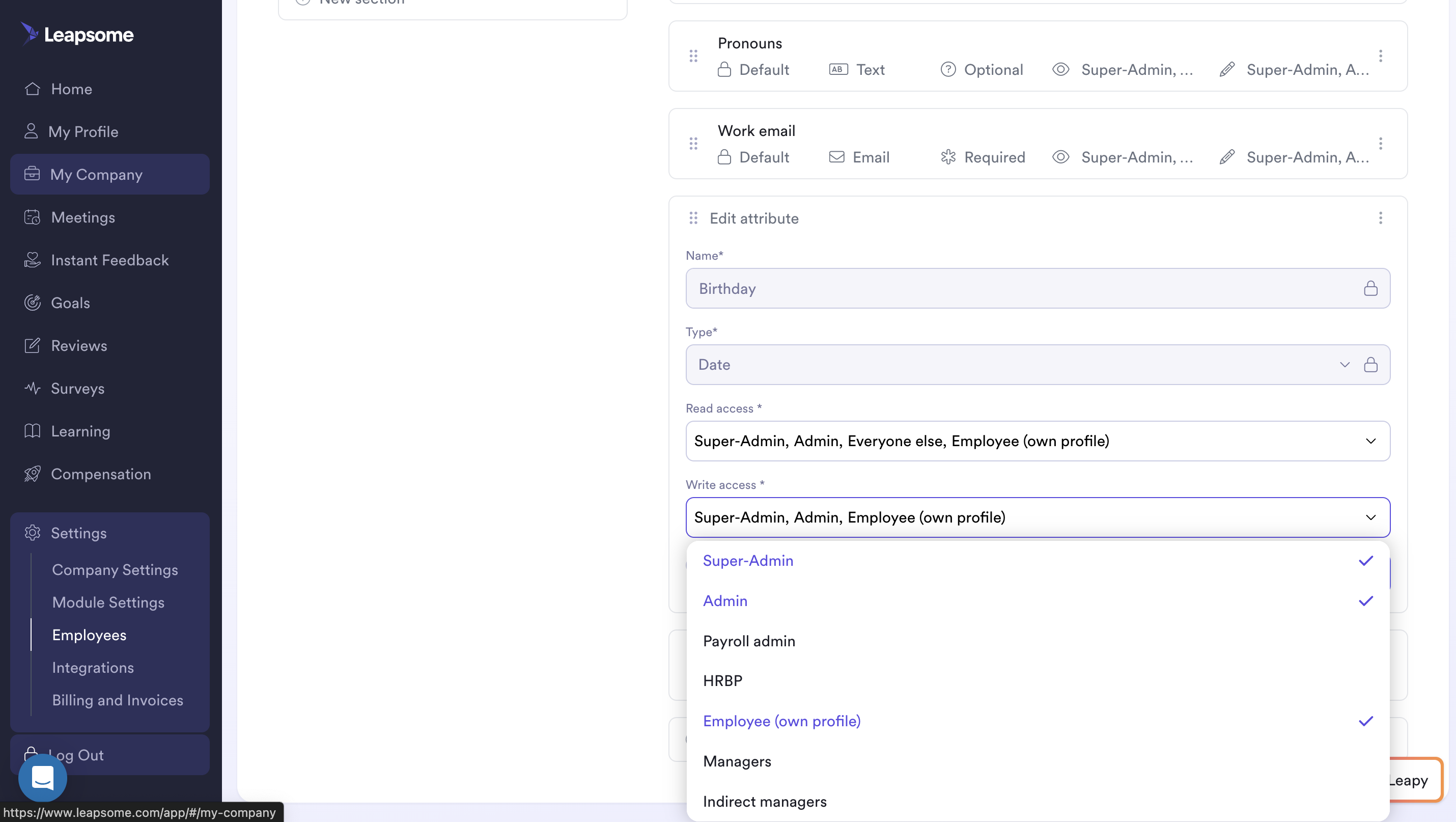
Task: Click the Compensation rocket icon
Action: [32, 474]
